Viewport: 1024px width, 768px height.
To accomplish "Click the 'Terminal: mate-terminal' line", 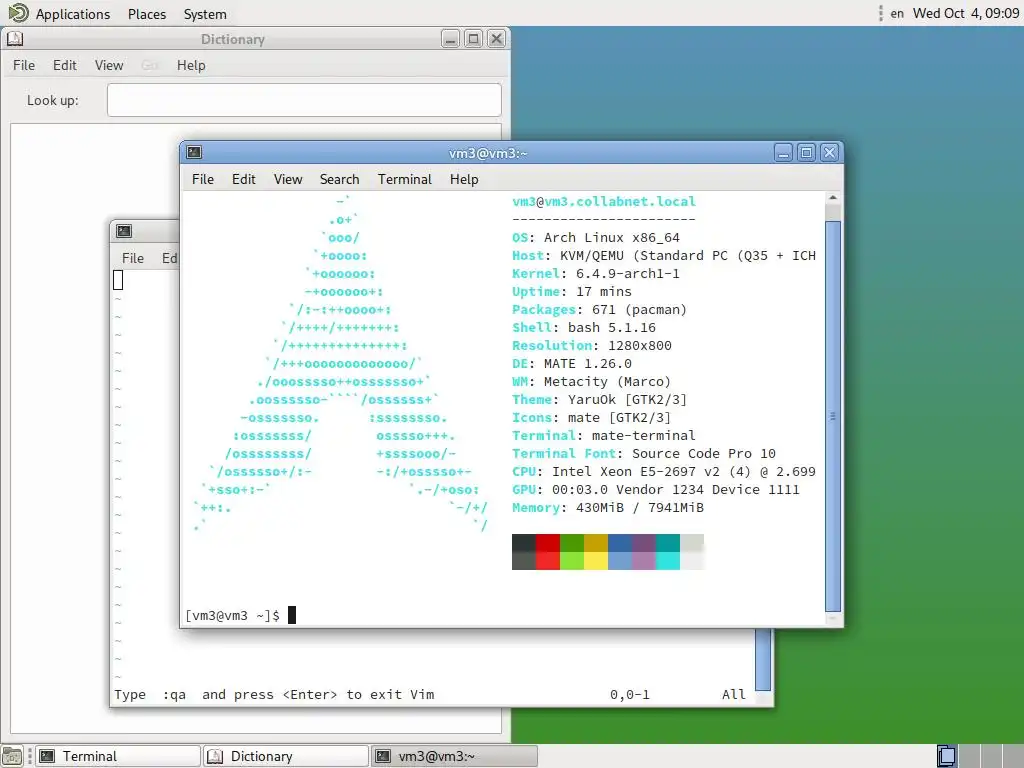I will click(x=603, y=436).
